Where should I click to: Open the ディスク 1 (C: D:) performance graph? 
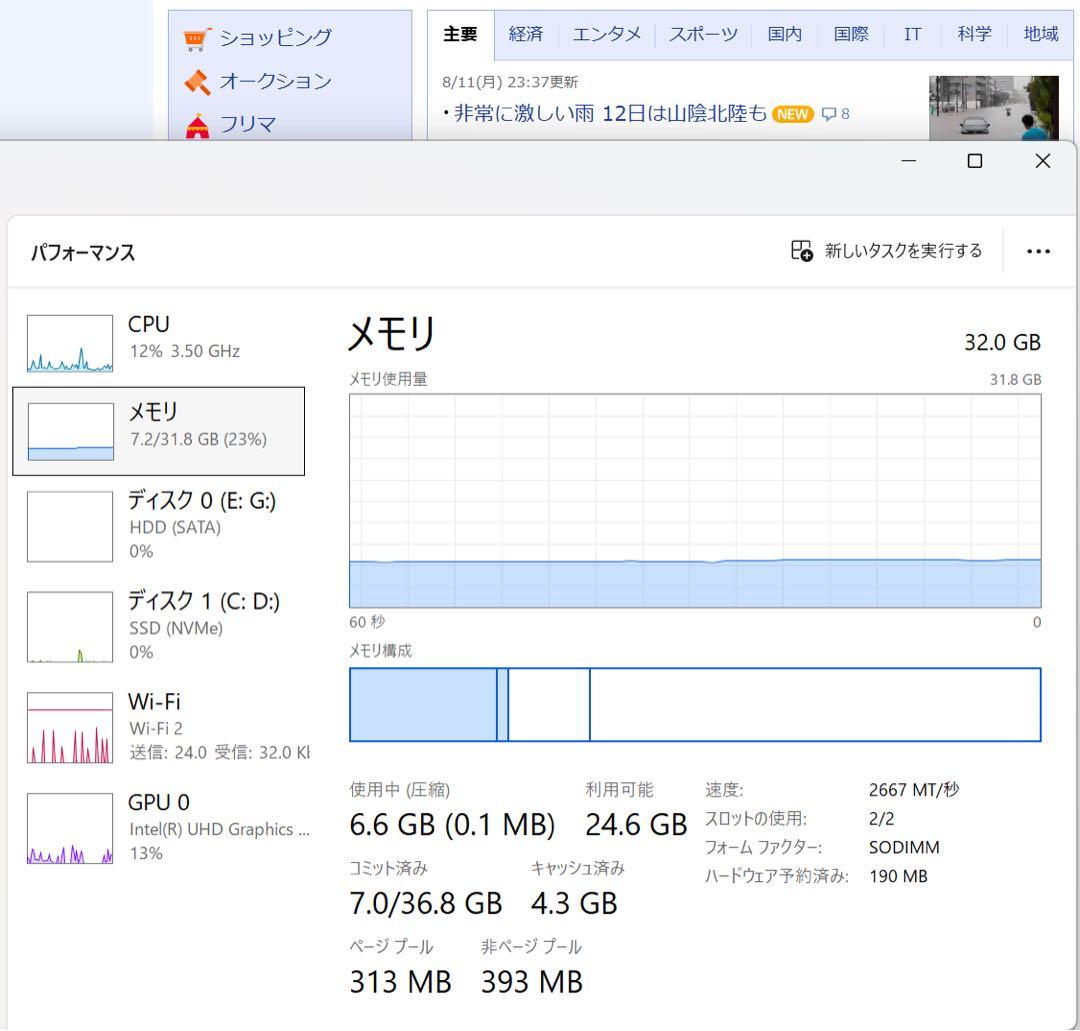pyautogui.click(x=160, y=625)
